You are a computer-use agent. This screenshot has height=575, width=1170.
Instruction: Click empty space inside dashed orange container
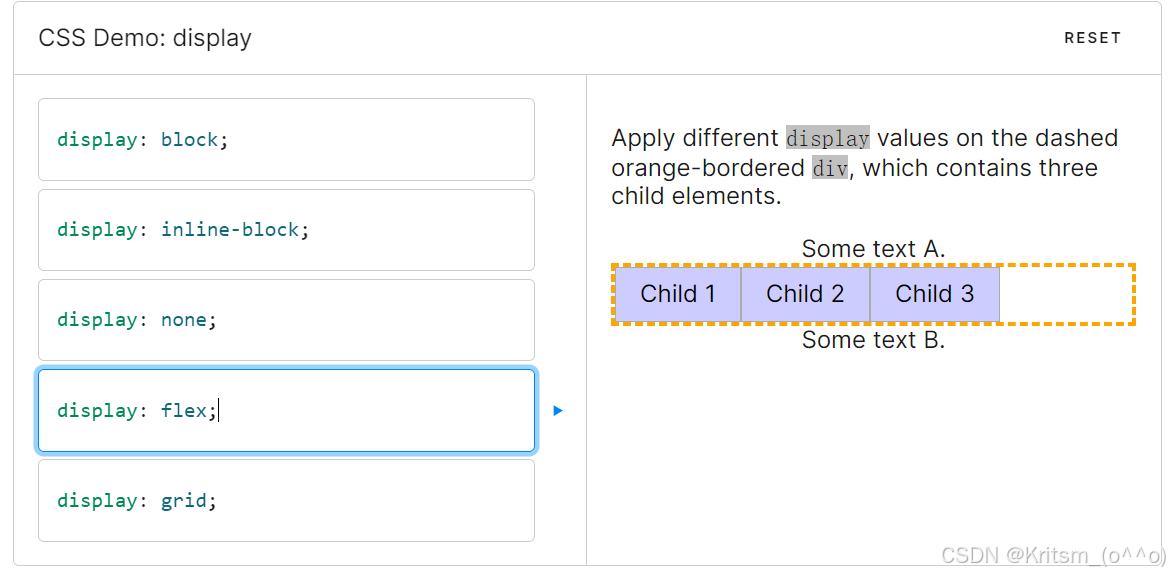click(1065, 294)
